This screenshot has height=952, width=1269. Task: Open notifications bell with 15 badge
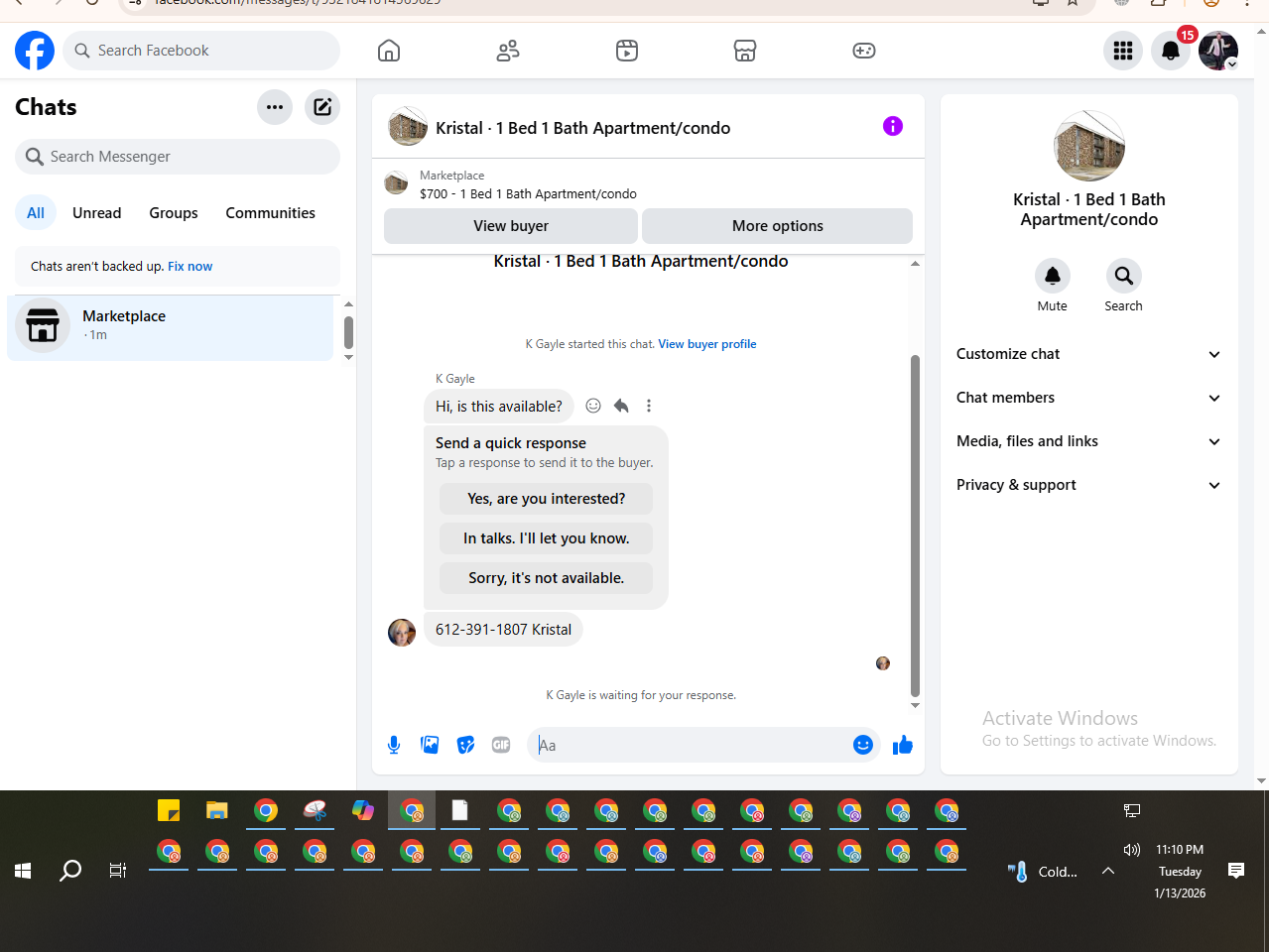click(1171, 51)
